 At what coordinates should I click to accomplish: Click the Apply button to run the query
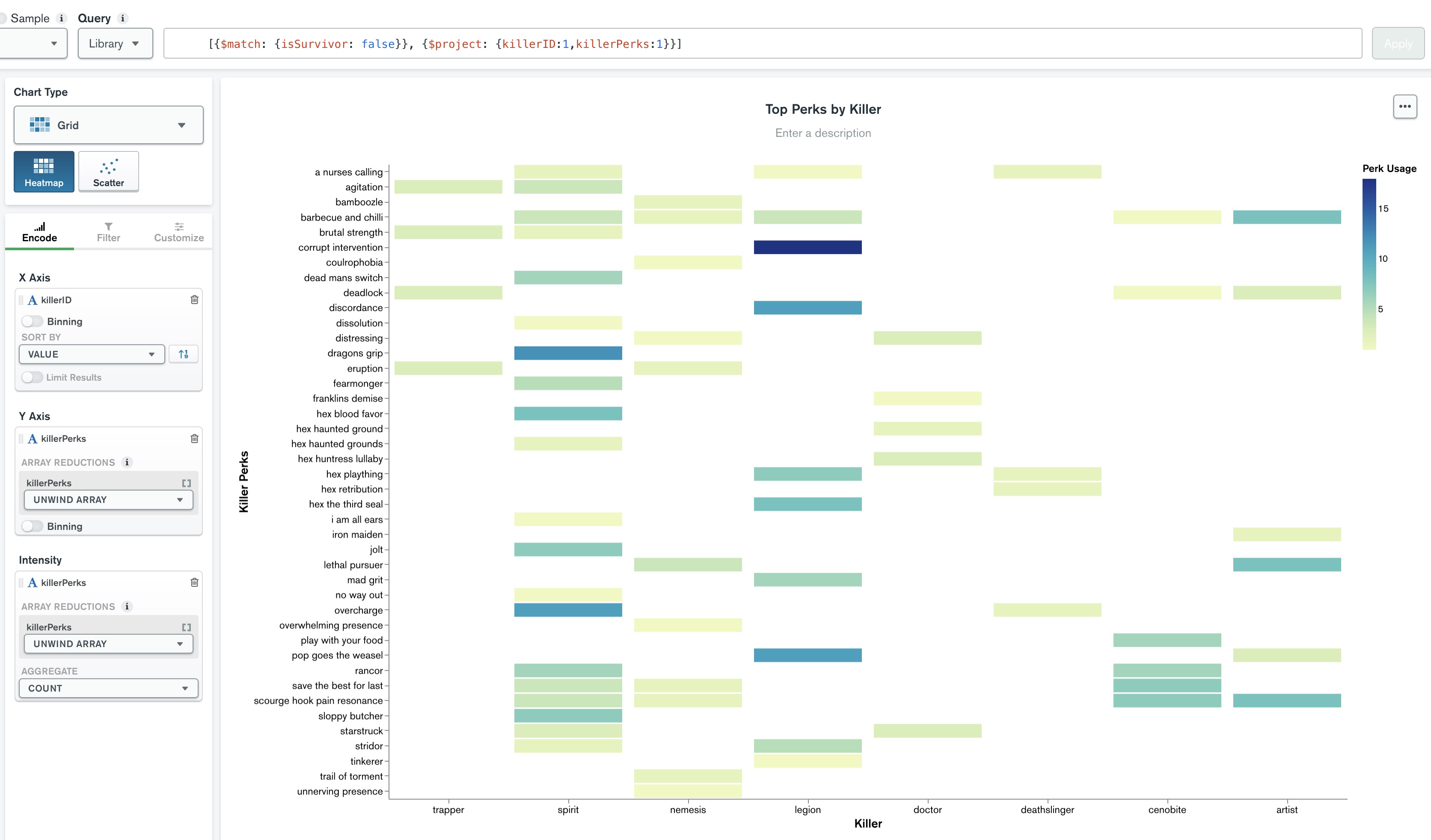[1398, 43]
